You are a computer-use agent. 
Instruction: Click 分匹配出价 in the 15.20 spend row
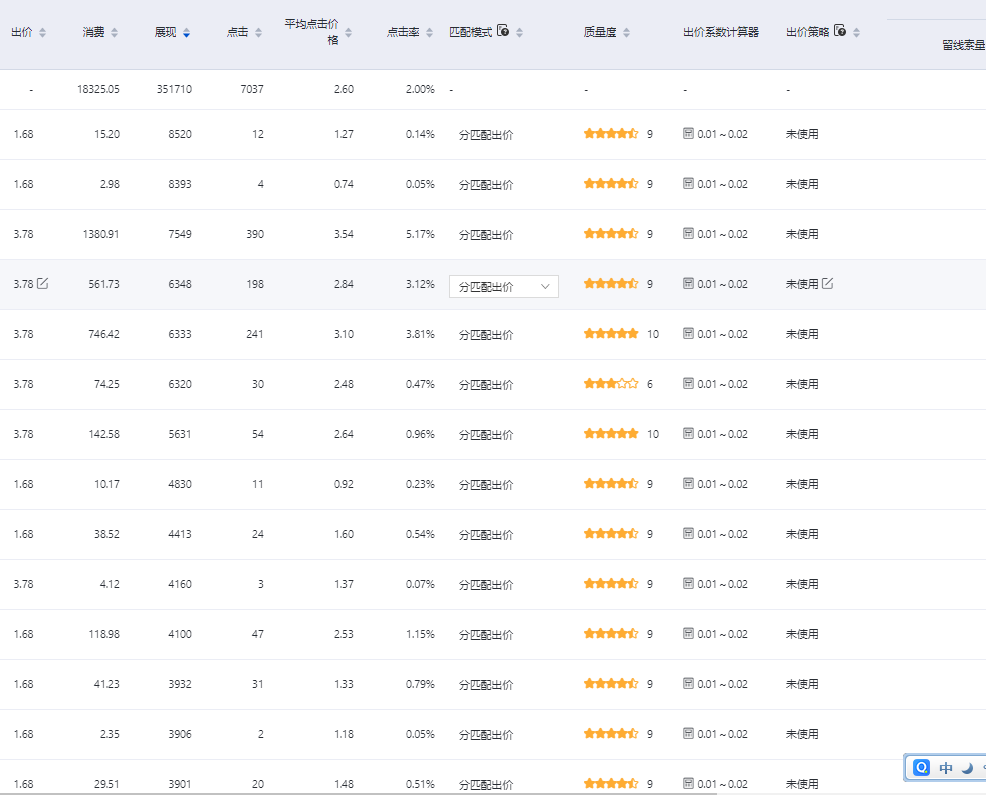486,134
